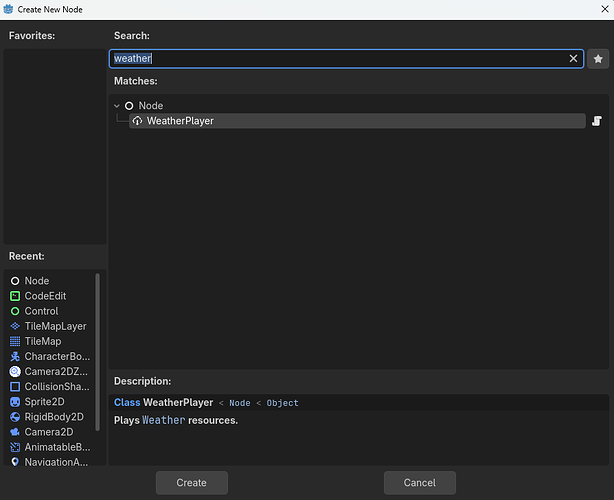Follow Object link in class hierarchy
This screenshot has width=614, height=500.
pyautogui.click(x=282, y=403)
